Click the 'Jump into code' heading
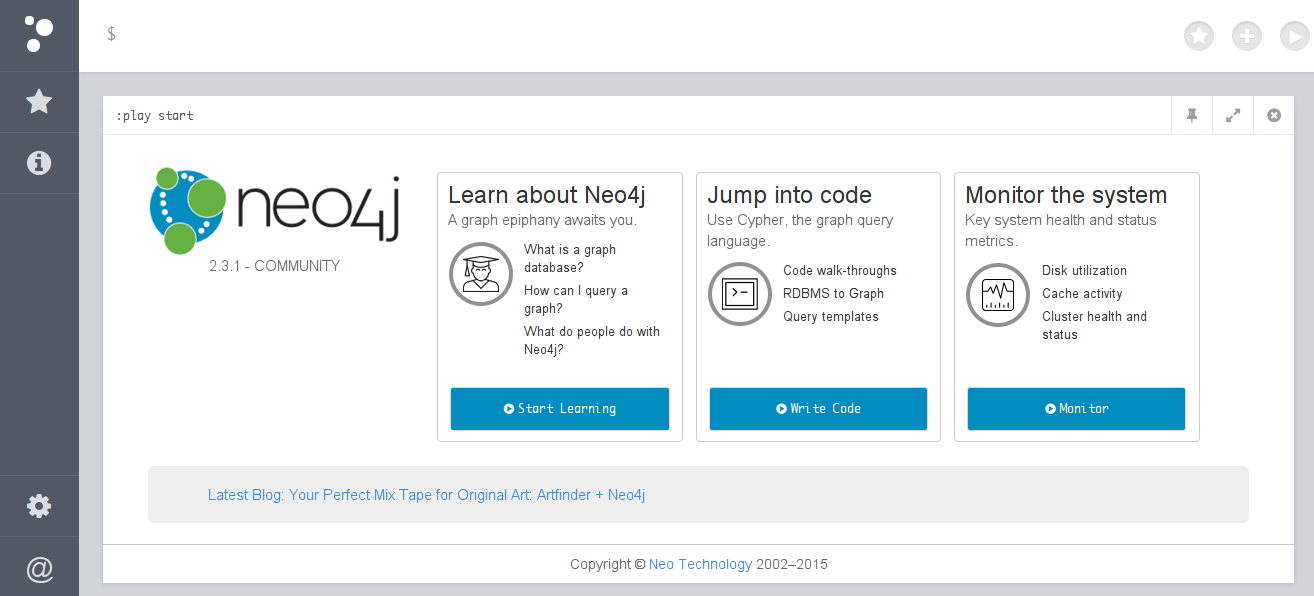1314x596 pixels. 789,195
